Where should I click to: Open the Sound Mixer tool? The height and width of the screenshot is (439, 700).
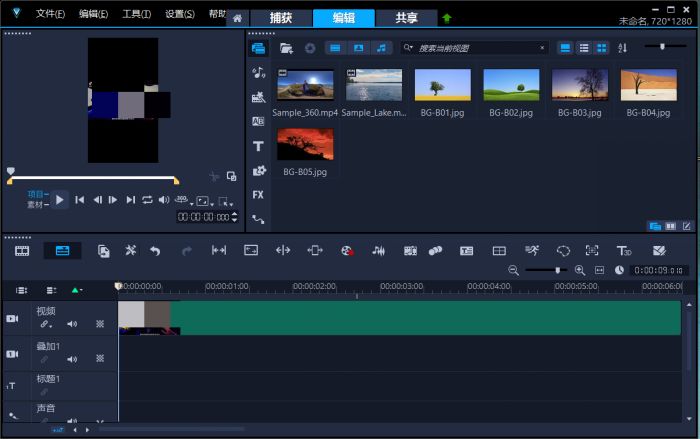click(378, 251)
